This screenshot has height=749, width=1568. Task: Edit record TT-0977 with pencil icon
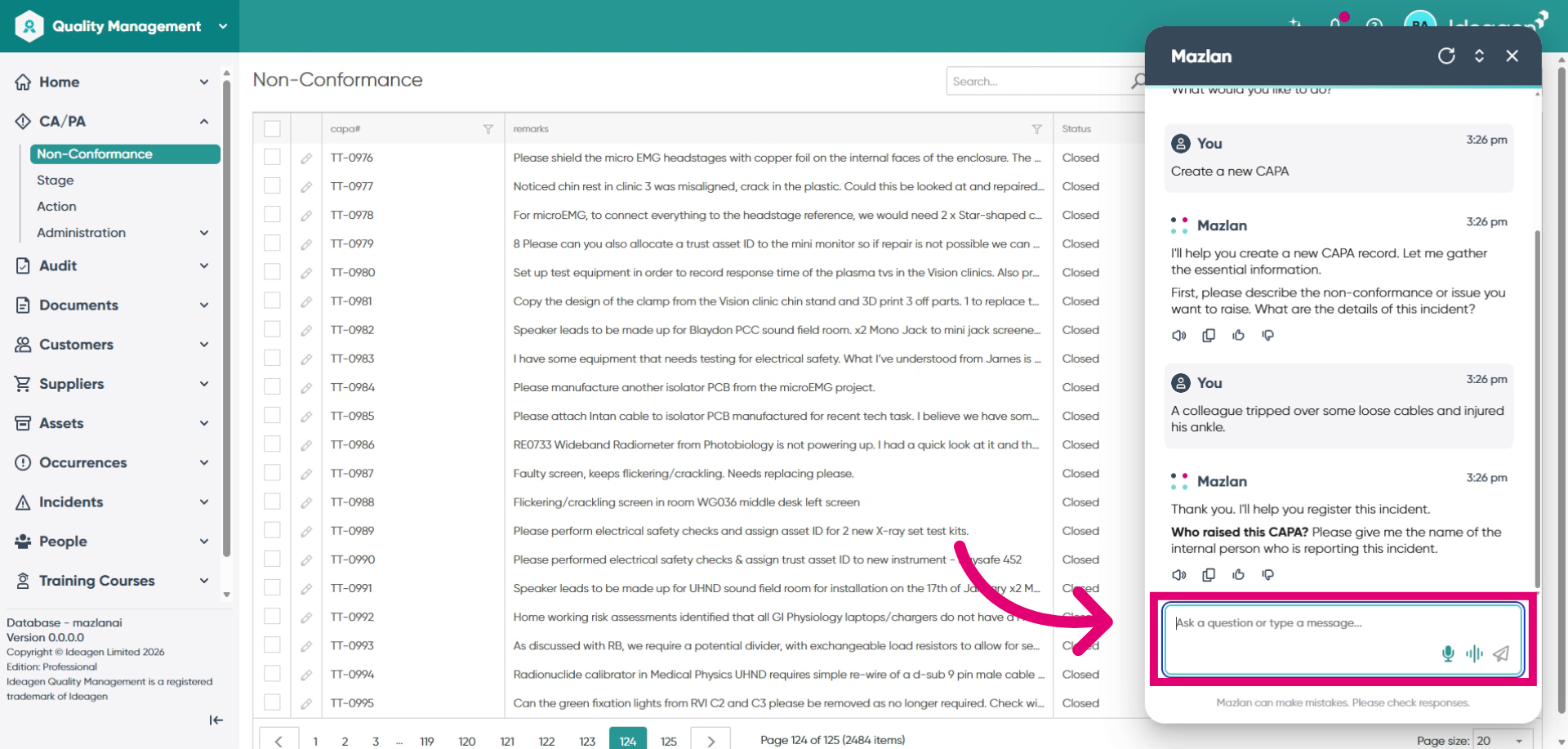coord(306,187)
